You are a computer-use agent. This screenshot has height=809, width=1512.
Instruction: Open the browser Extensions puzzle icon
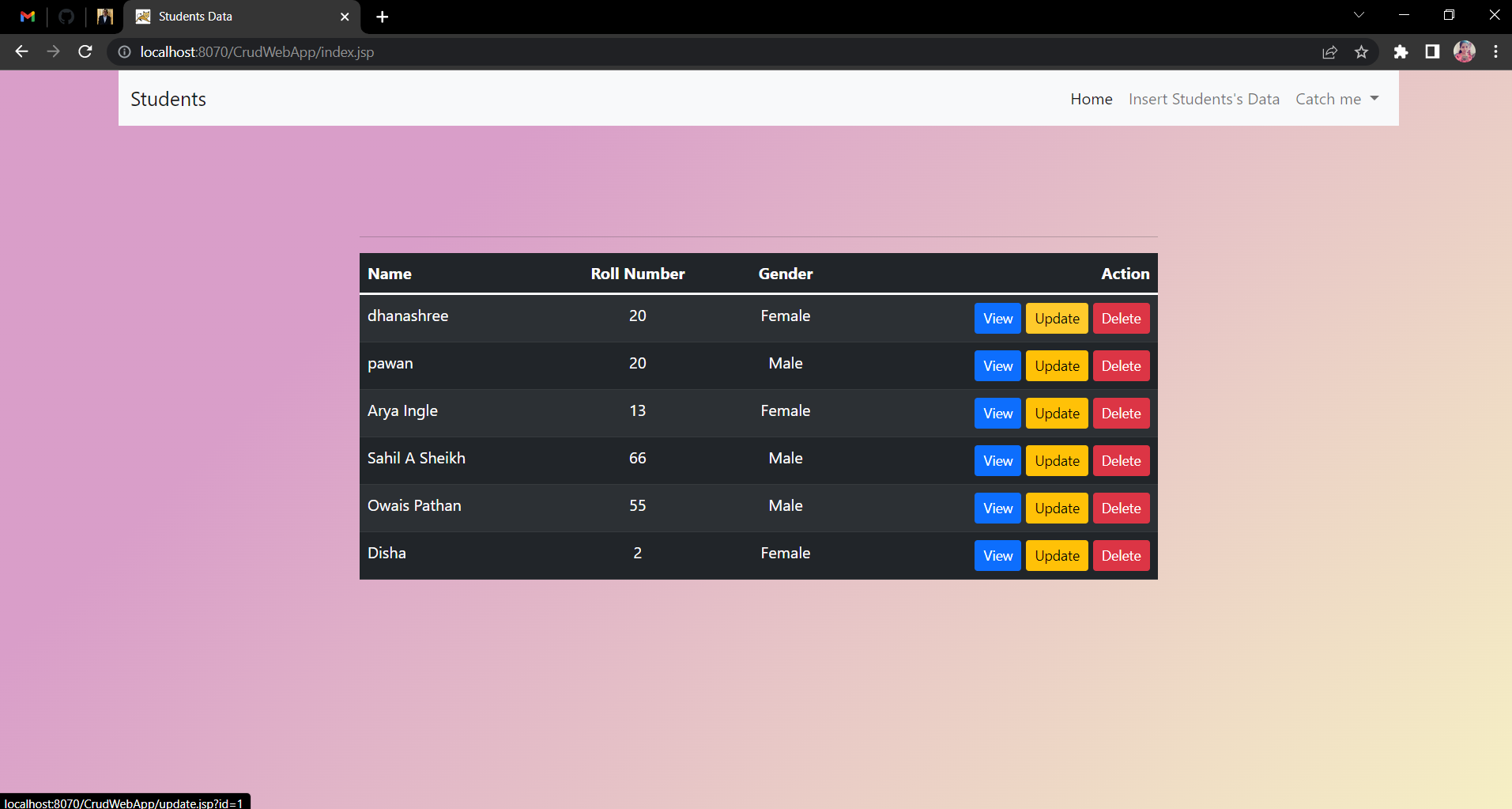click(1401, 52)
